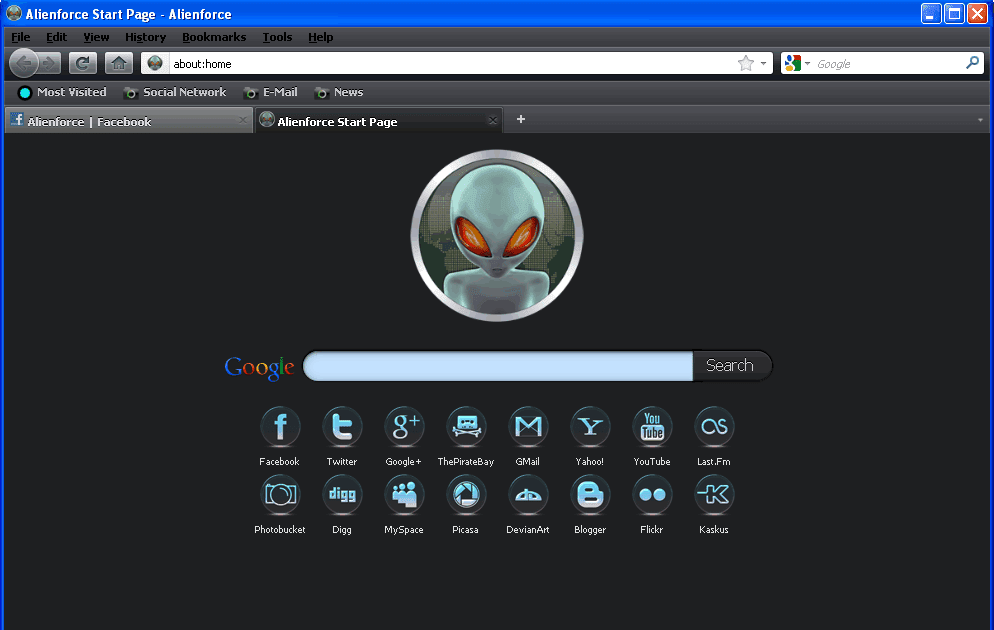Open the MySpace shortcut icon

point(404,494)
